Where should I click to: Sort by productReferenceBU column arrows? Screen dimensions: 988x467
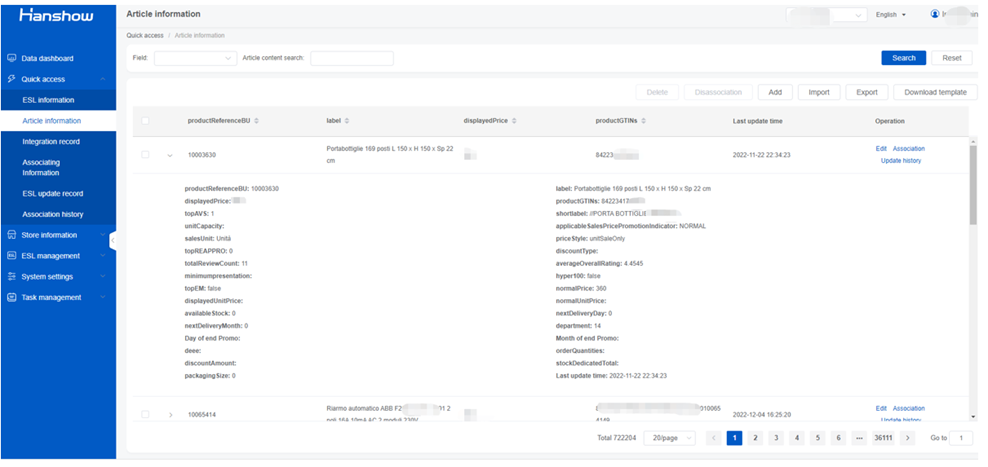pyautogui.click(x=256, y=121)
